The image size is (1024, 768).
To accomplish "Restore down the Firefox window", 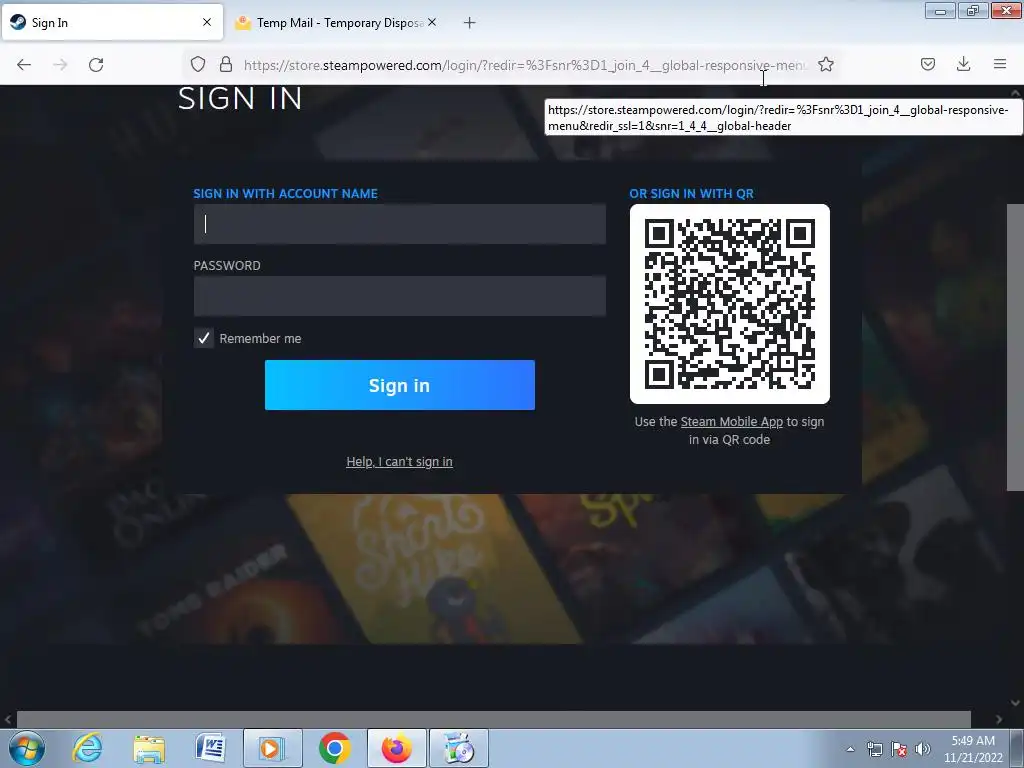I will pyautogui.click(x=972, y=11).
